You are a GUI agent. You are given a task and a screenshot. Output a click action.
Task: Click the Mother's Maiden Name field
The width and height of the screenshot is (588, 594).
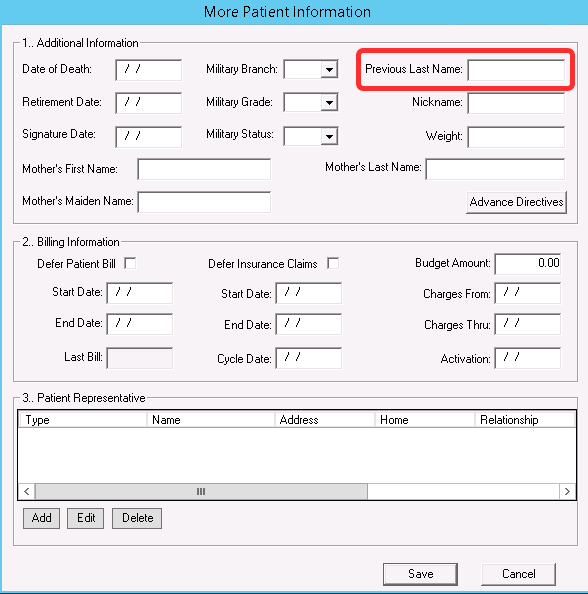coord(204,202)
